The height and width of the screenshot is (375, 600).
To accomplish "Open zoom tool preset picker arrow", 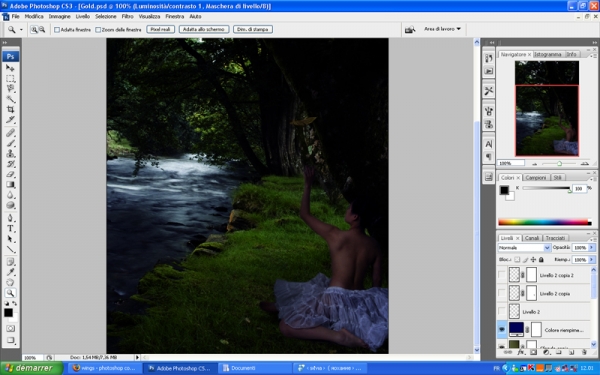I will [21, 29].
